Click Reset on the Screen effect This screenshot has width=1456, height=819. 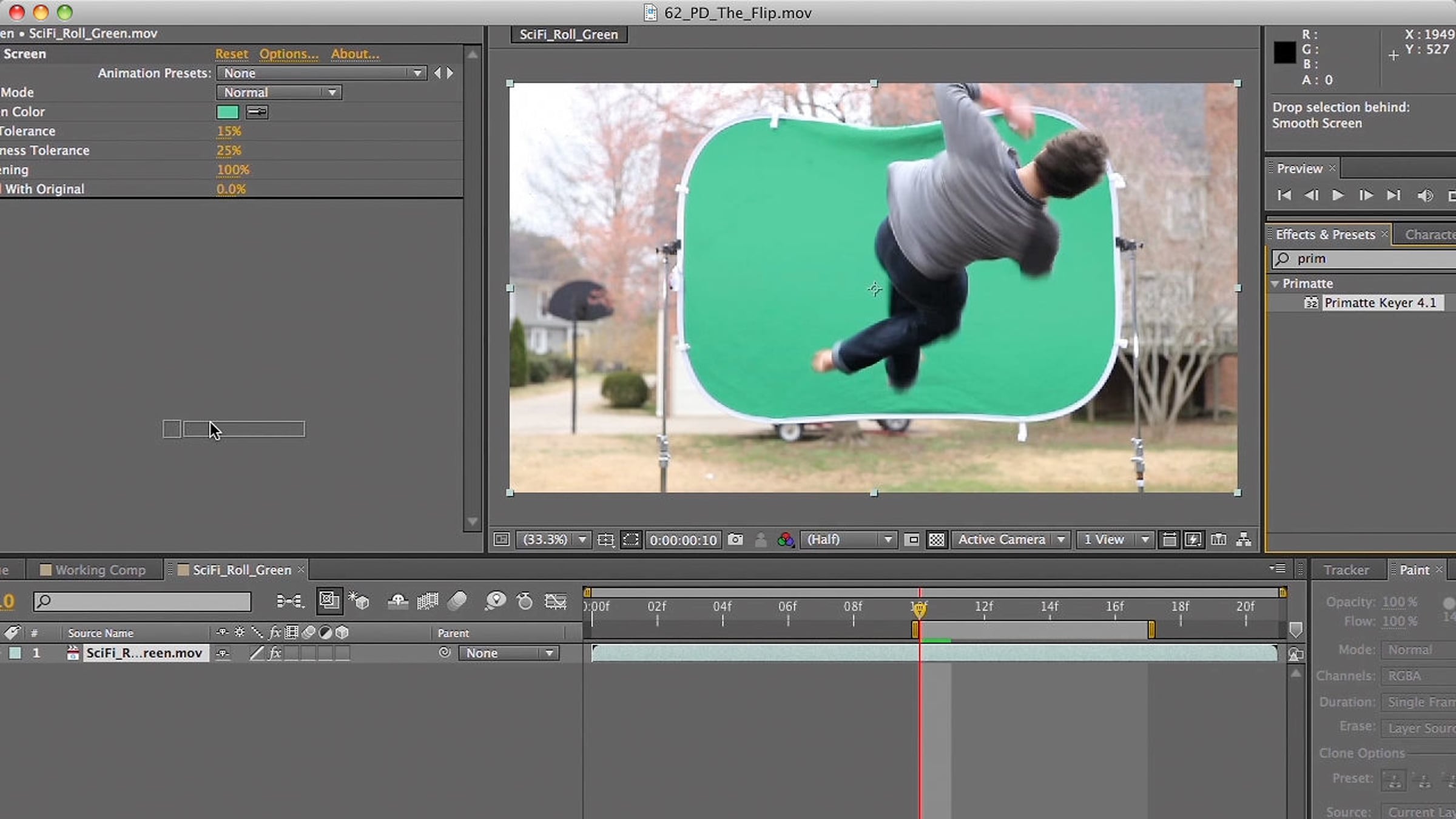[231, 53]
